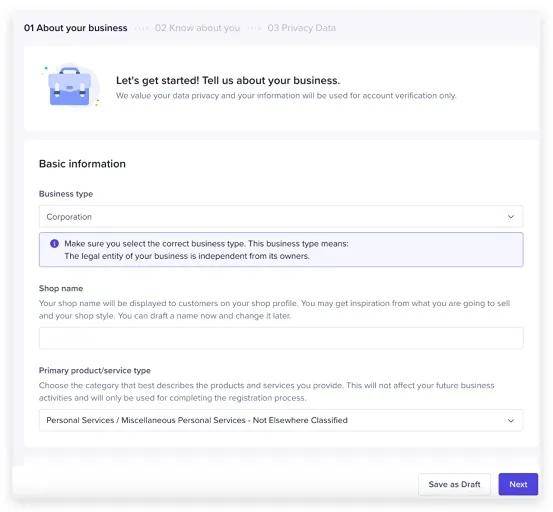Click Save as Draft button
Image resolution: width=553 pixels, height=512 pixels.
(x=454, y=484)
